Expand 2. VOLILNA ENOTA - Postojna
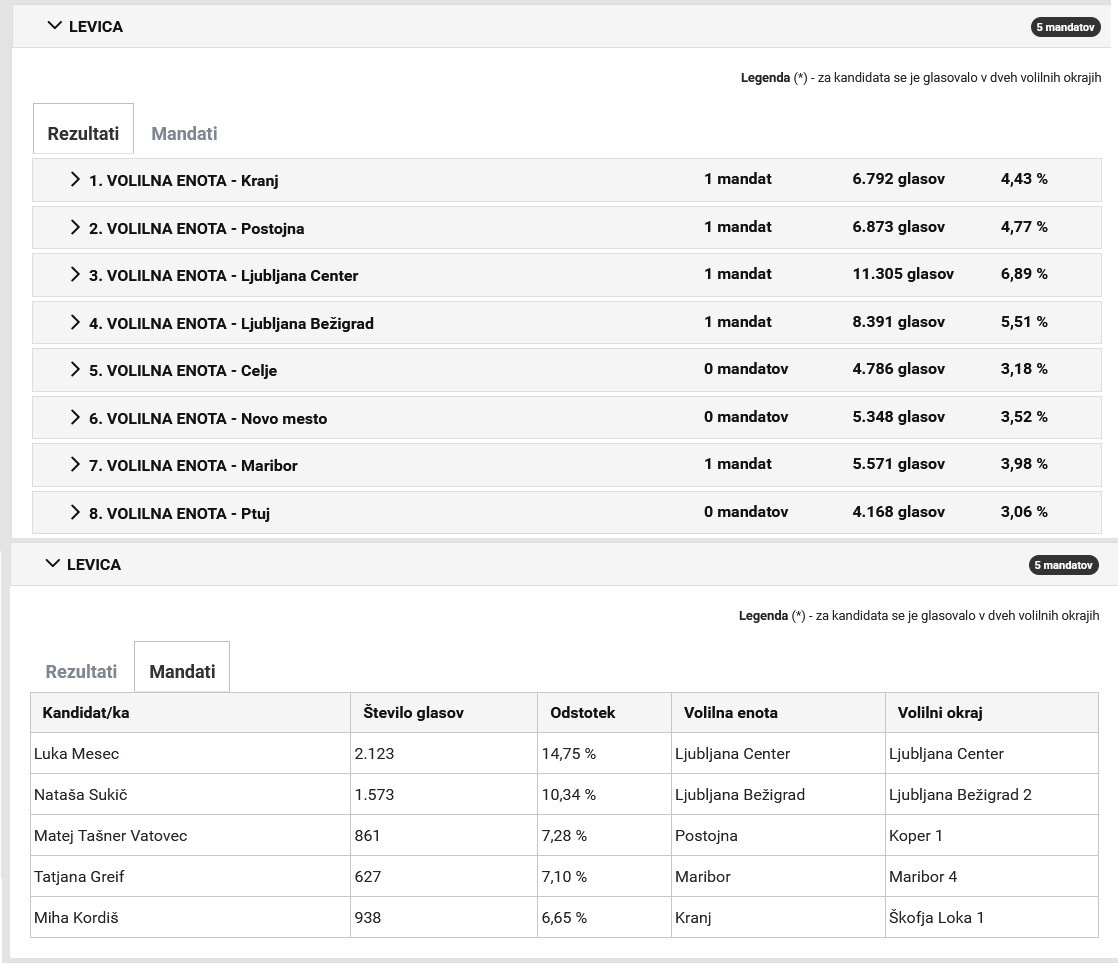 (567, 227)
